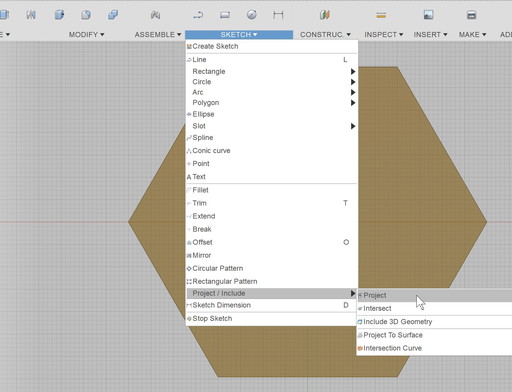
Task: Expand the Slot submenu arrow
Action: 353,126
